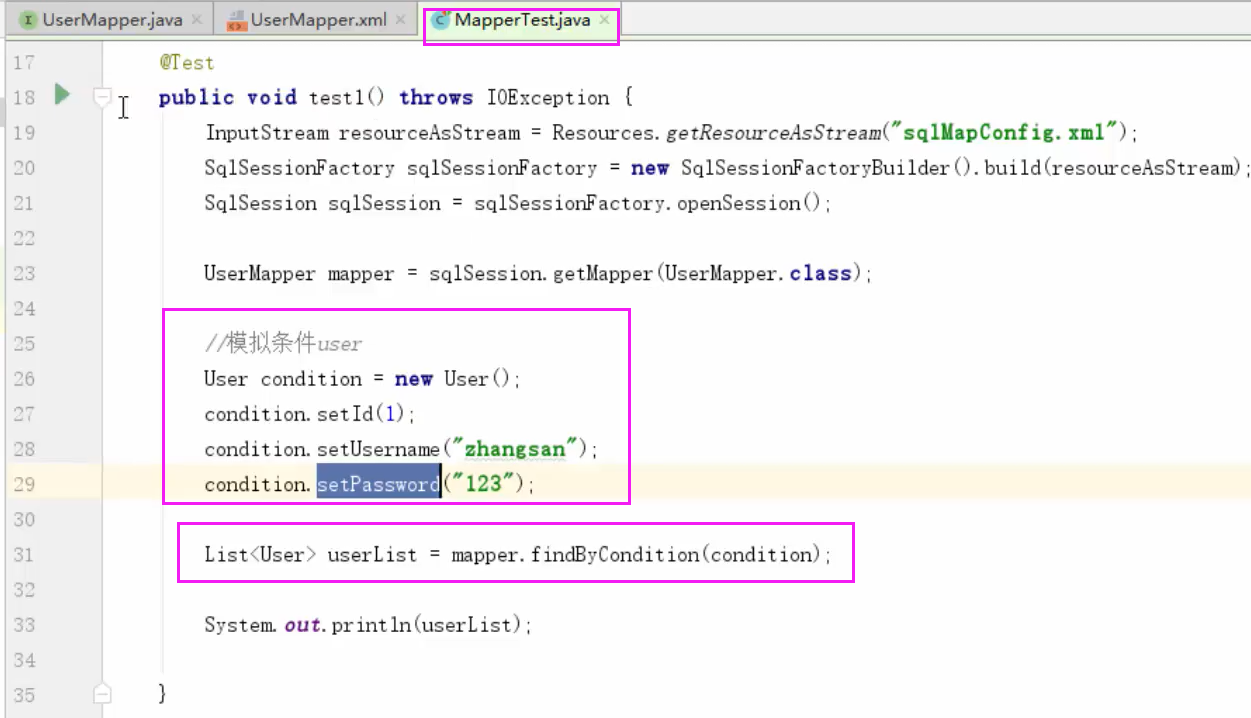
Task: Click line number 29 in the gutter
Action: pos(24,484)
